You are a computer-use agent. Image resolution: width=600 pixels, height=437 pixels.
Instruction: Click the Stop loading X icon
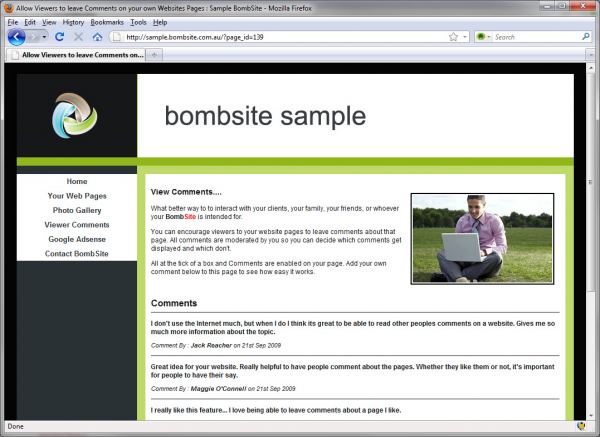coord(78,37)
